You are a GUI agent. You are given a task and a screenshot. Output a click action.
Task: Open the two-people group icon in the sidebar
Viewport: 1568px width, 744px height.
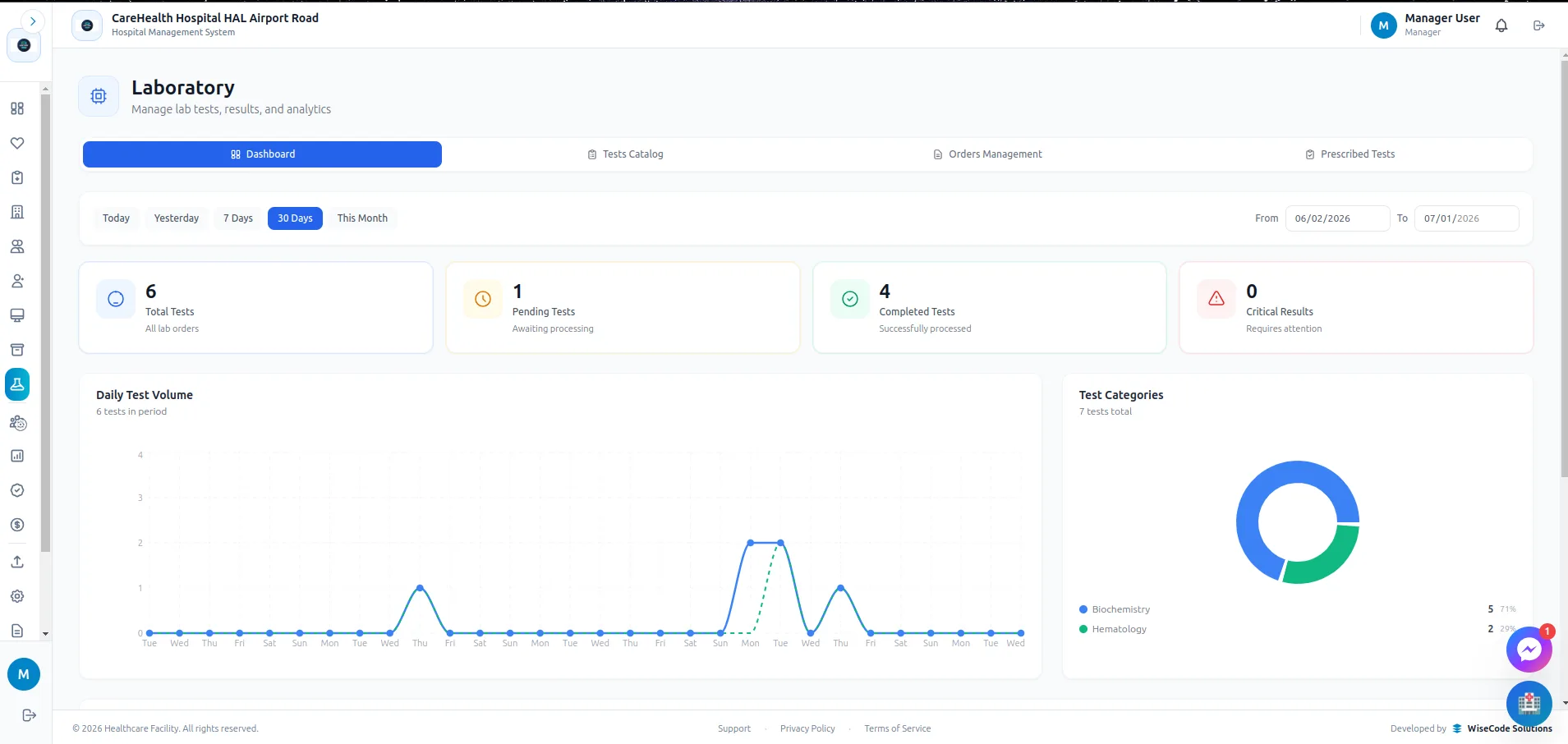tap(17, 246)
